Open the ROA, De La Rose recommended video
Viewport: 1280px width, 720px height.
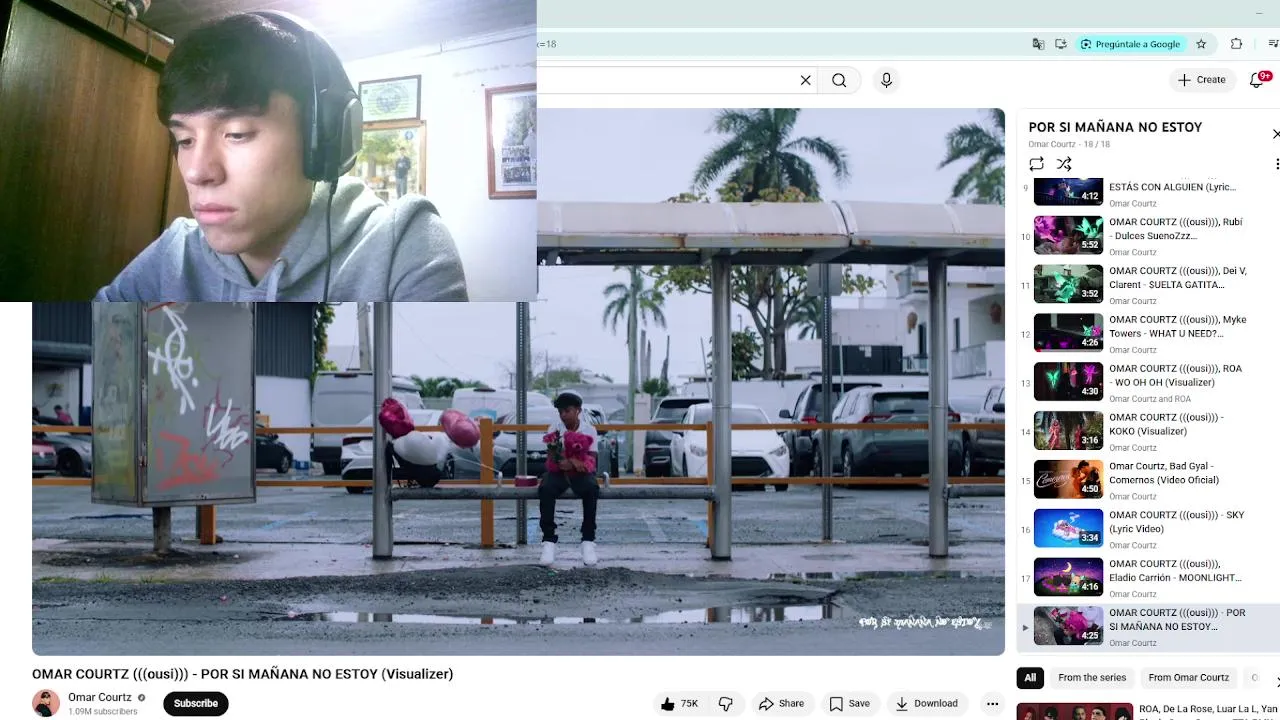click(1147, 712)
